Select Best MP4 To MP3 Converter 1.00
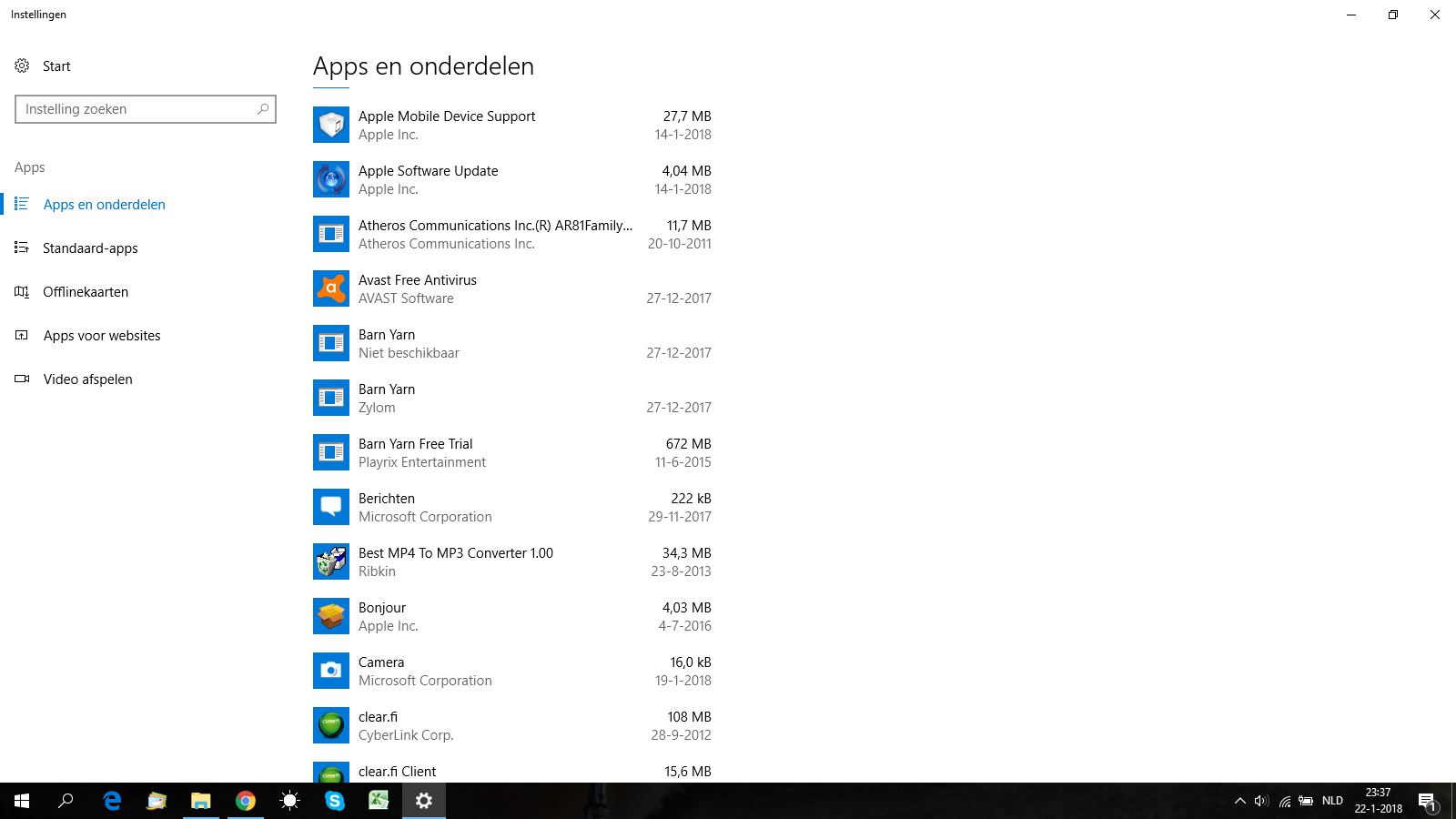Image resolution: width=1456 pixels, height=819 pixels. coord(513,561)
